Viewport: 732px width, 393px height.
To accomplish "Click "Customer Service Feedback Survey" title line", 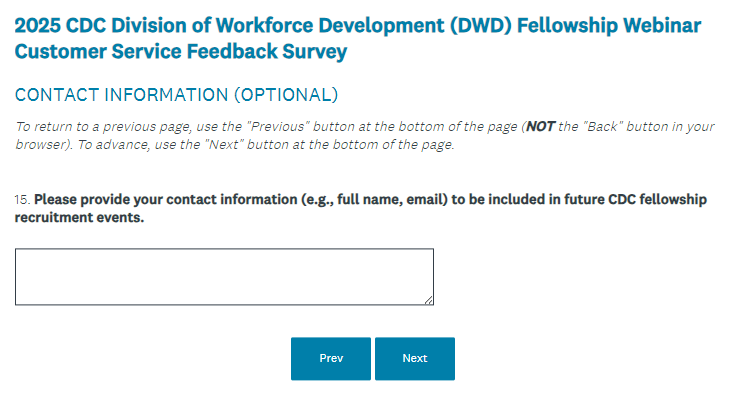I will click(x=181, y=51).
